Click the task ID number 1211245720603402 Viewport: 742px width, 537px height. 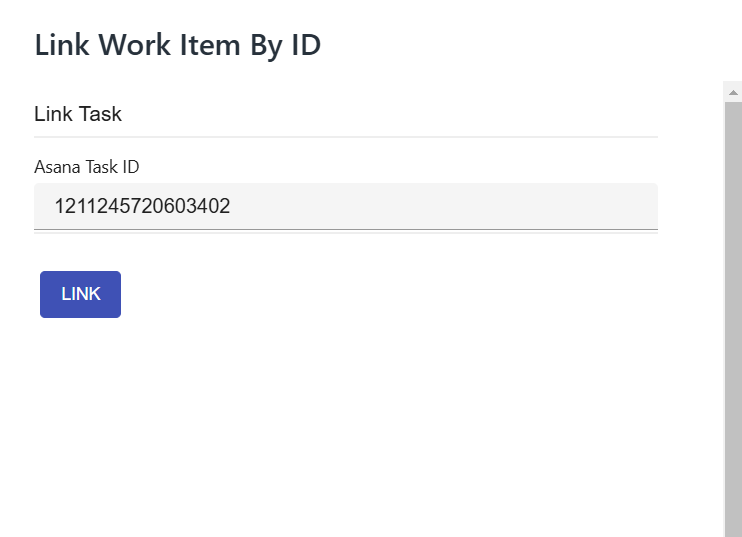coord(142,207)
